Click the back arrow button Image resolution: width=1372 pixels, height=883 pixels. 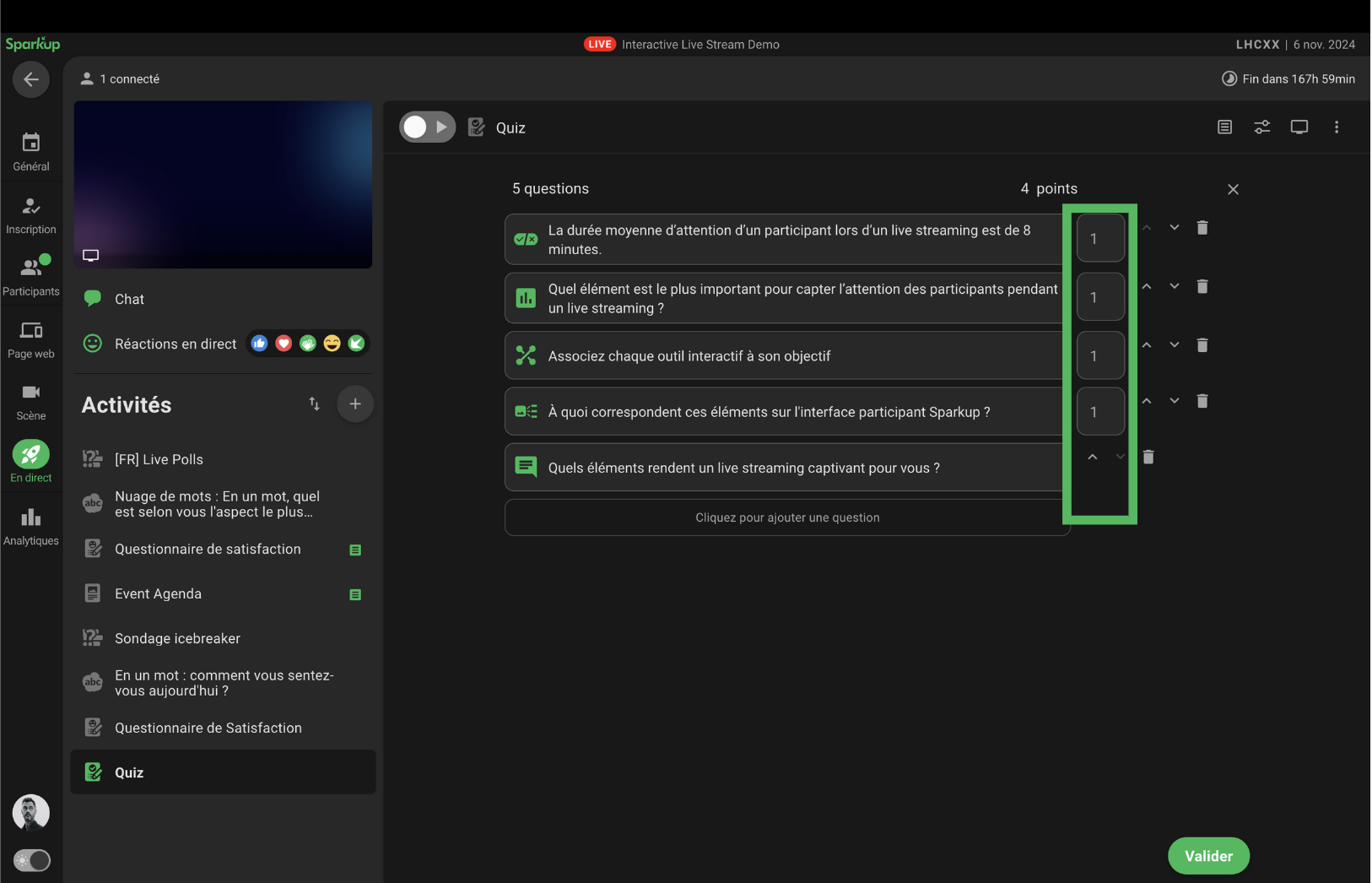point(31,79)
